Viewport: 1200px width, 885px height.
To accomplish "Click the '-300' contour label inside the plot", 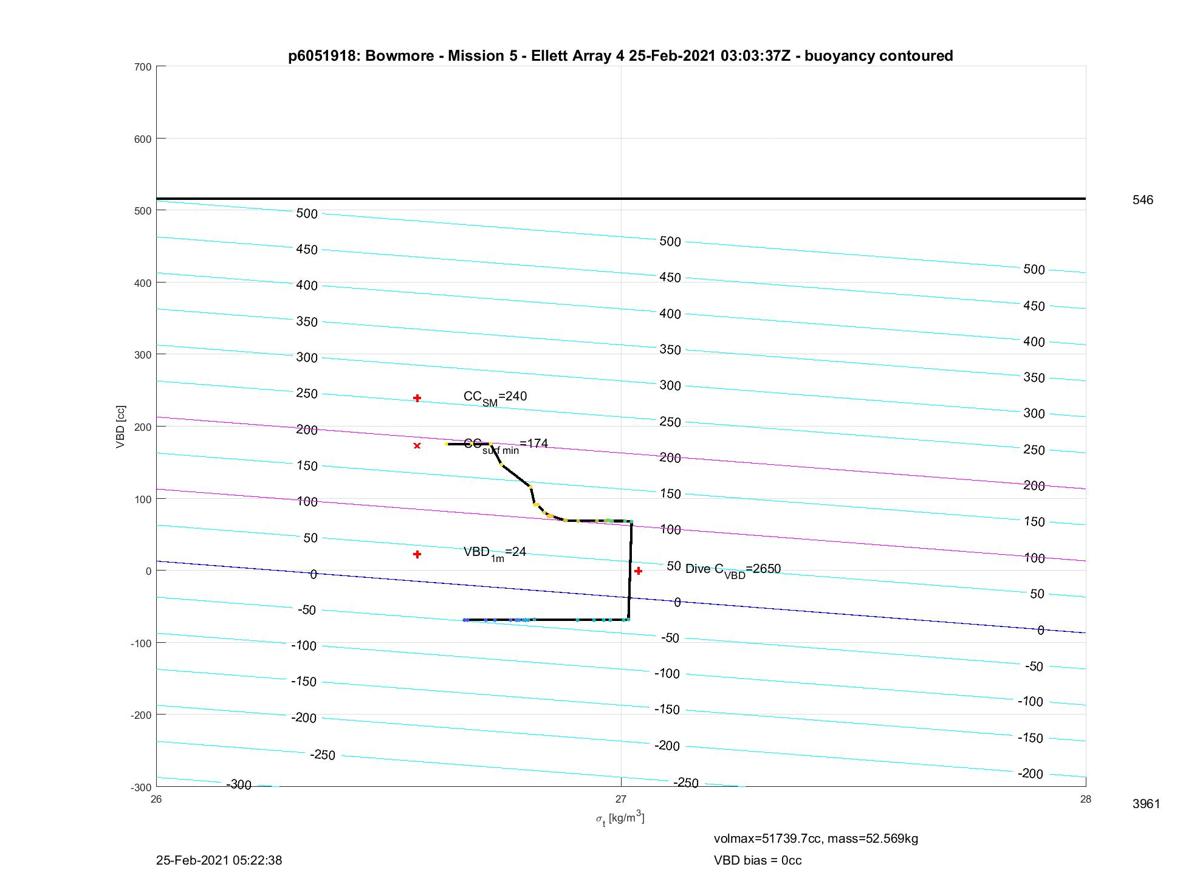I will pyautogui.click(x=238, y=785).
